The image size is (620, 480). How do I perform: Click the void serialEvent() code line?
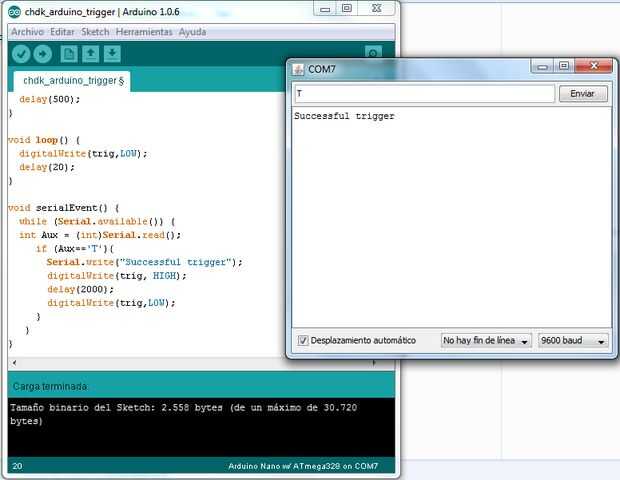coord(63,208)
